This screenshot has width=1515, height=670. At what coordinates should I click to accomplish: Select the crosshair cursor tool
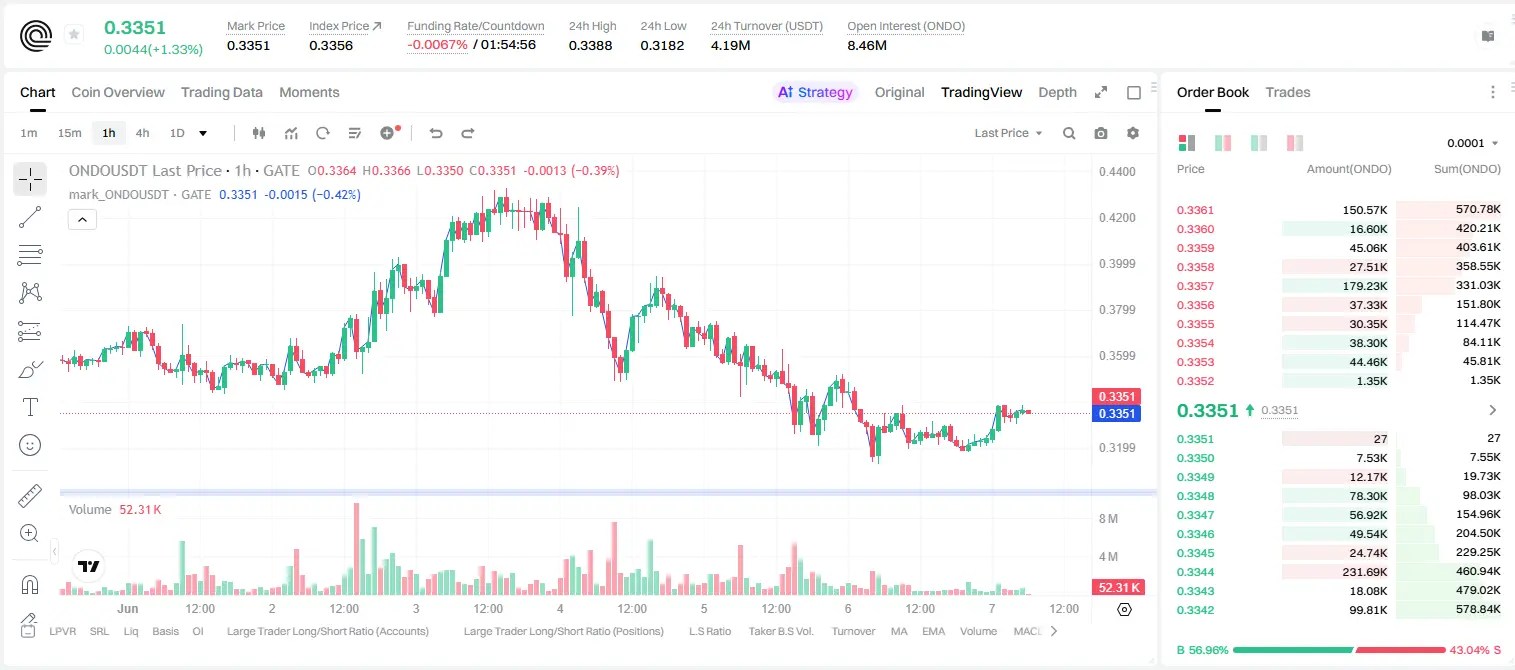(30, 179)
